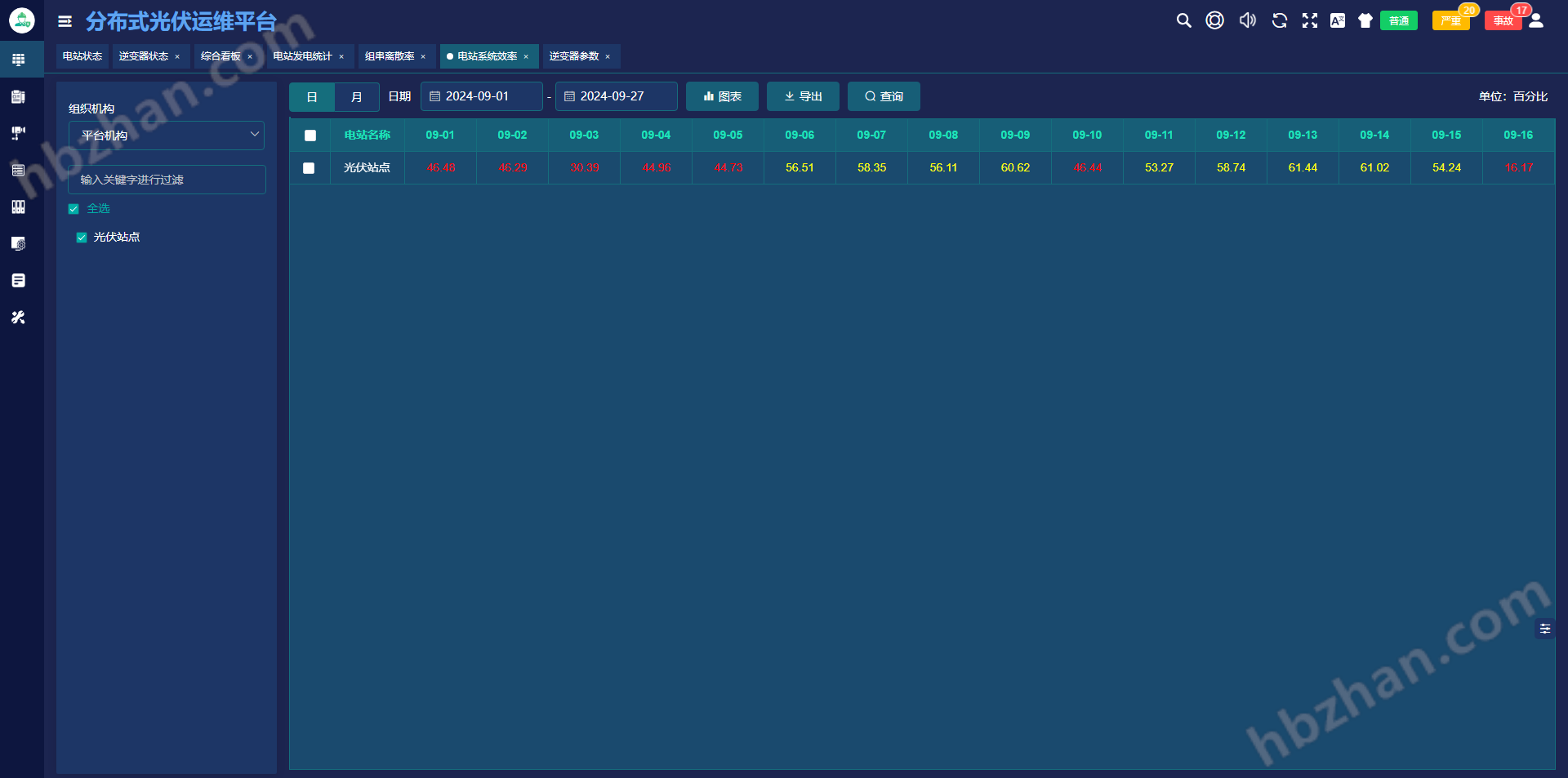The height and width of the screenshot is (778, 1568).
Task: Click the 查询 query button
Action: [x=884, y=96]
